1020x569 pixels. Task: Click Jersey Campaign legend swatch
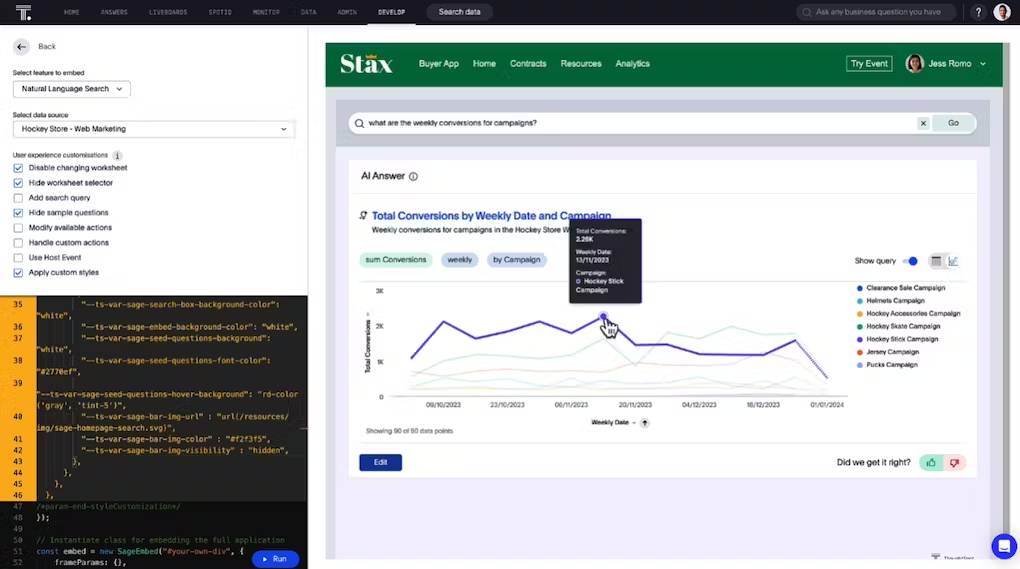[x=860, y=352]
